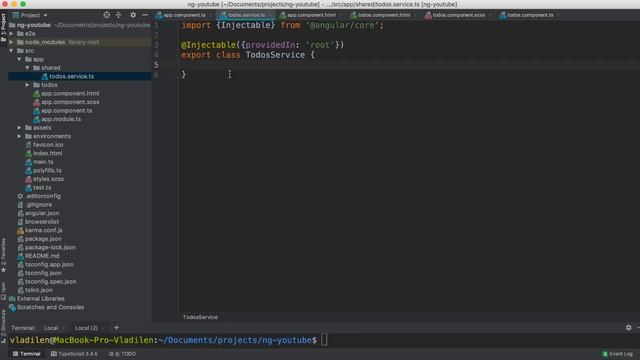Select favicon.ico file
Image resolution: width=640 pixels, height=360 pixels.
pyautogui.click(x=48, y=145)
